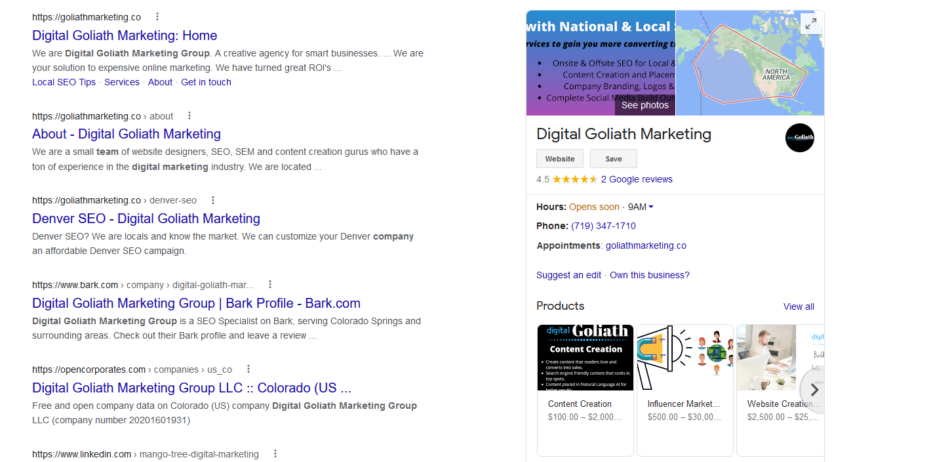Open the business photo thumbnail

coord(600,62)
